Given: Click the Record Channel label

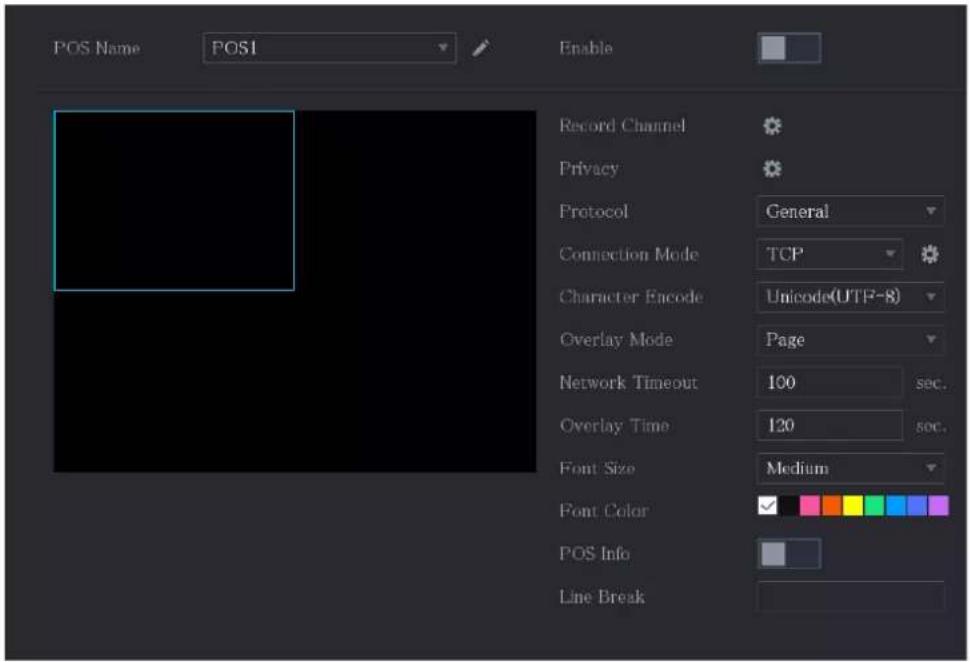Looking at the screenshot, I should [x=622, y=126].
